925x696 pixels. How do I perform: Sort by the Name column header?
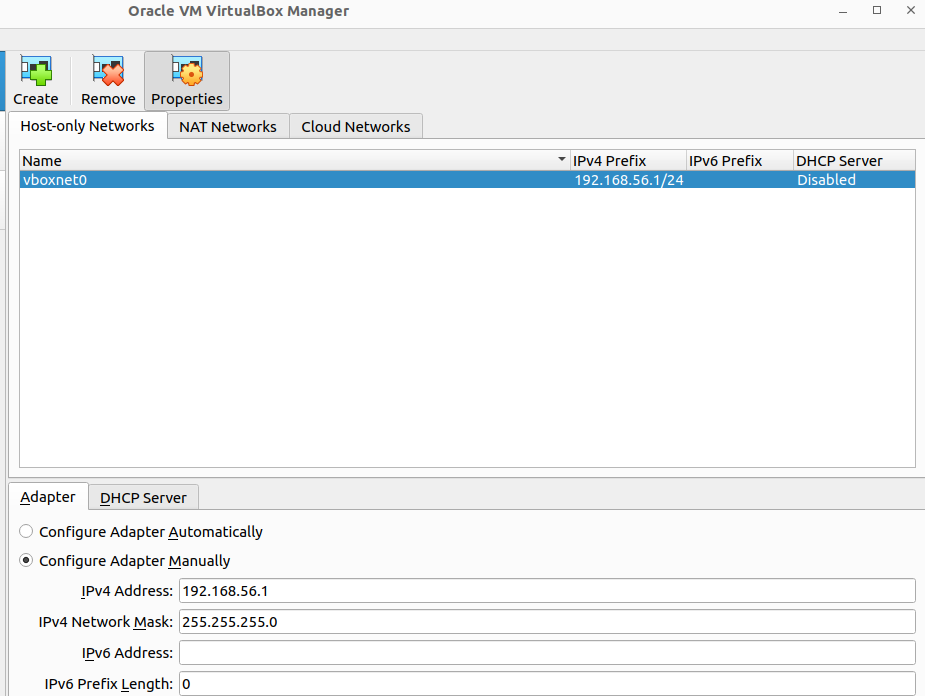point(295,160)
